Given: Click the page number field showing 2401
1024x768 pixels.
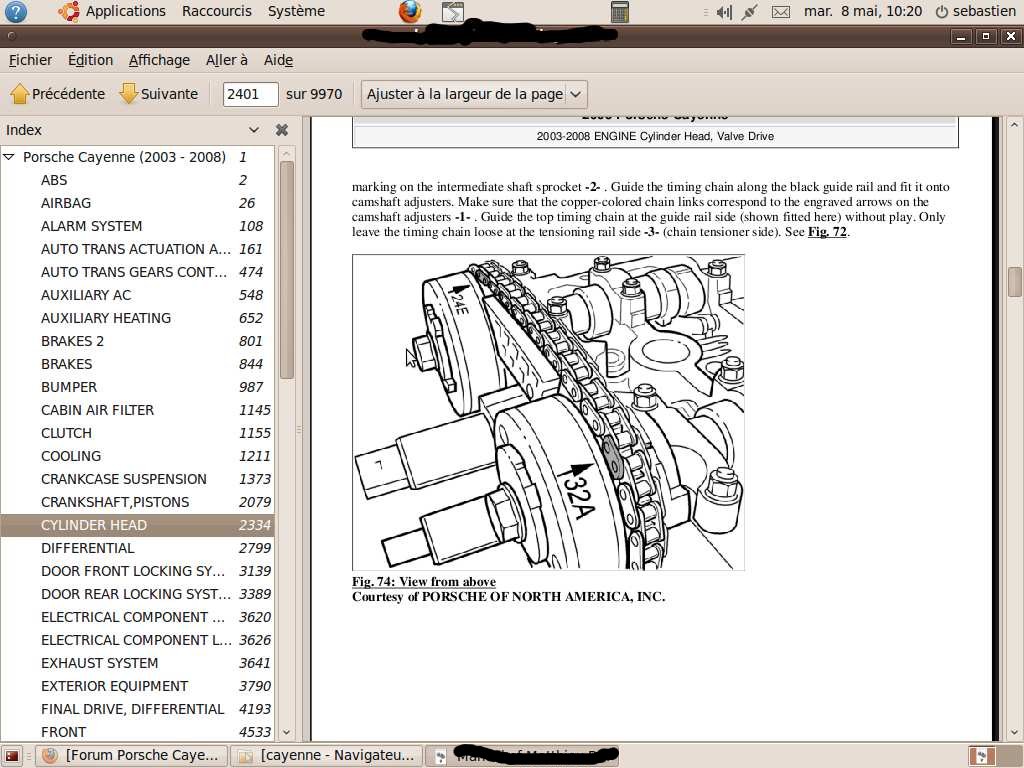Looking at the screenshot, I should (250, 94).
